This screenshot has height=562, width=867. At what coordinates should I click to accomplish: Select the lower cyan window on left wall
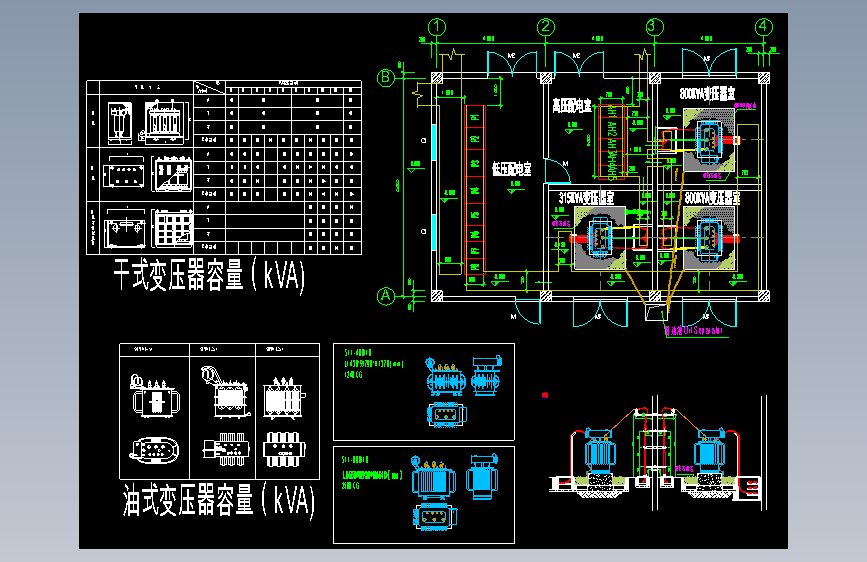pyautogui.click(x=434, y=232)
